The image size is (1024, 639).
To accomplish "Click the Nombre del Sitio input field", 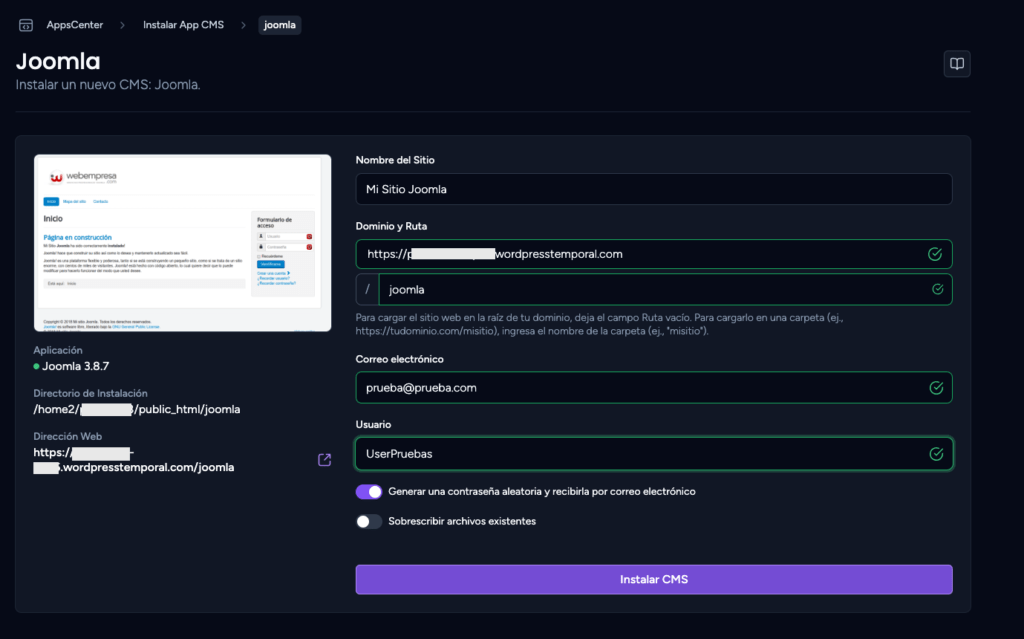I will [654, 189].
